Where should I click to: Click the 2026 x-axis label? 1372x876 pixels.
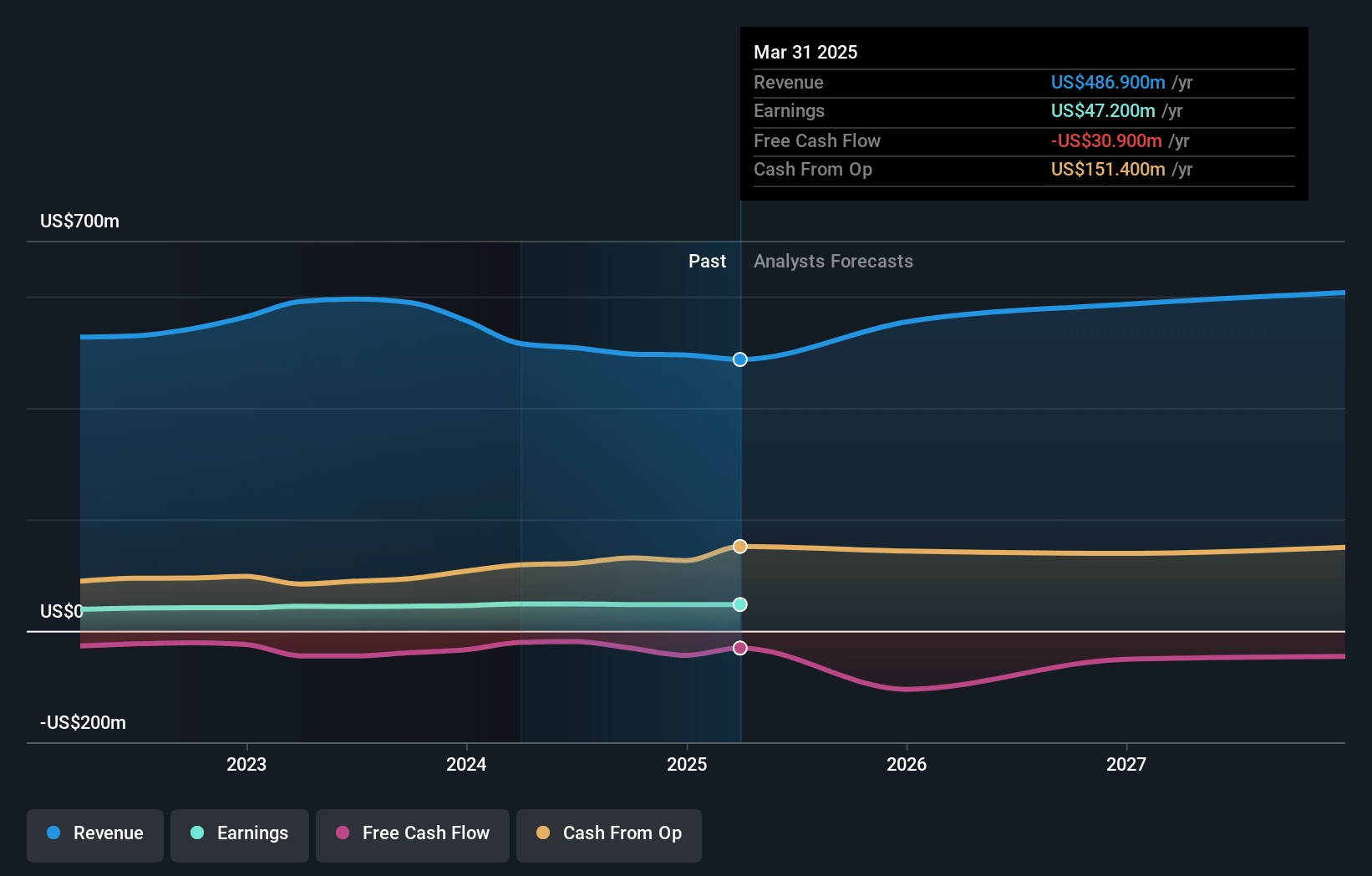[907, 764]
